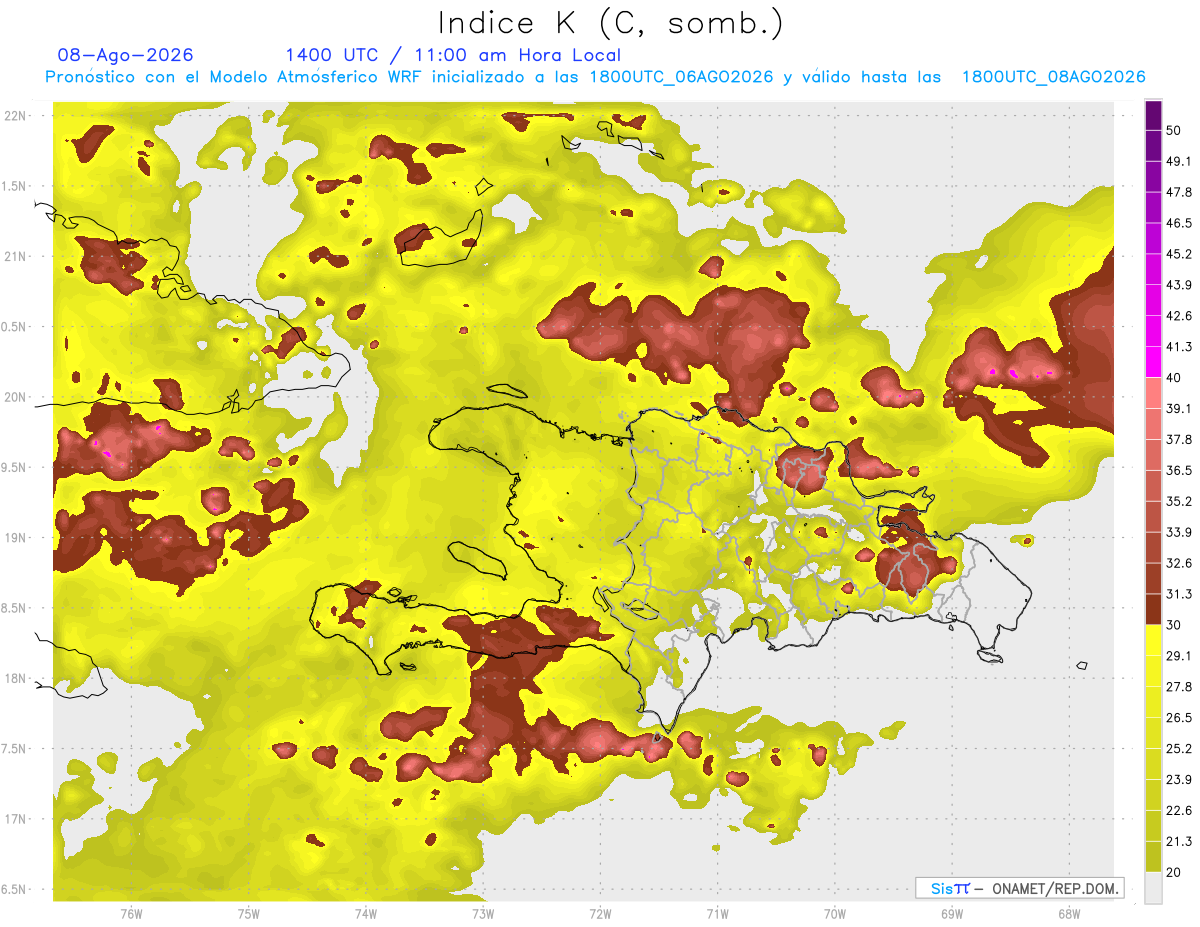Click the color scale value 43.9
The height and width of the screenshot is (927, 1200).
[x=1179, y=285]
